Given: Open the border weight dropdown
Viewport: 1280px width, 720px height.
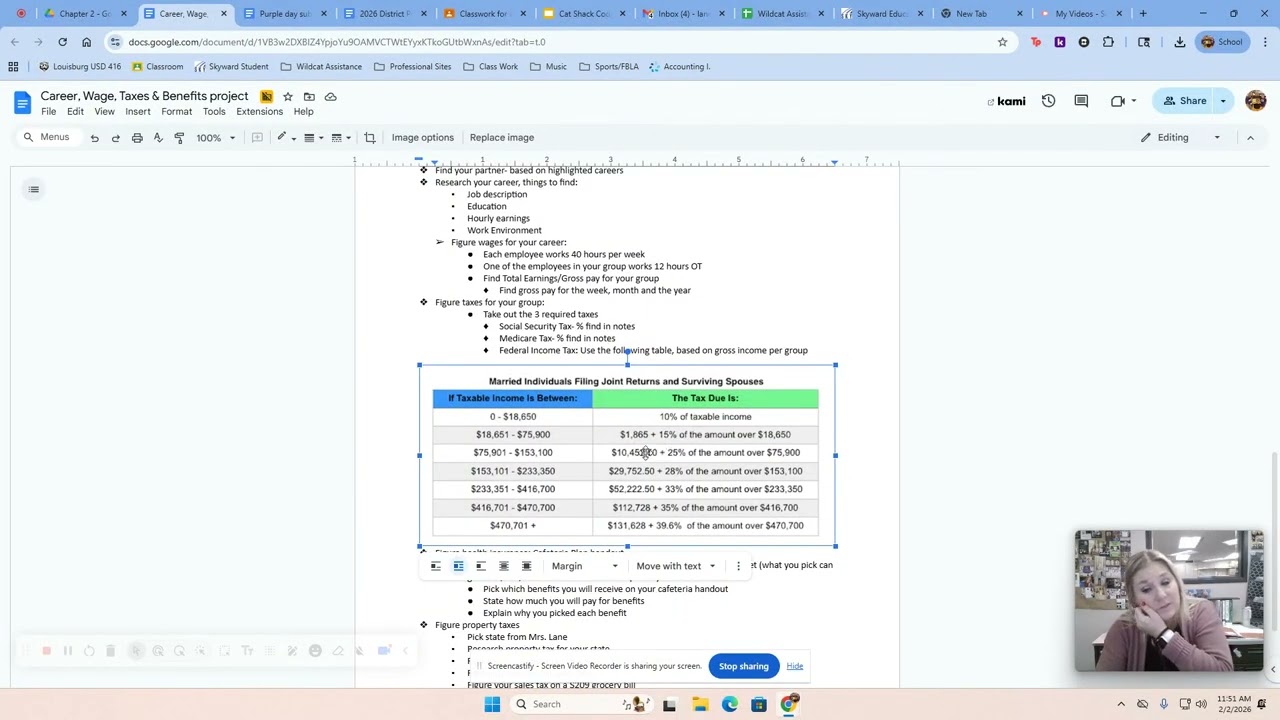Looking at the screenshot, I should point(313,138).
